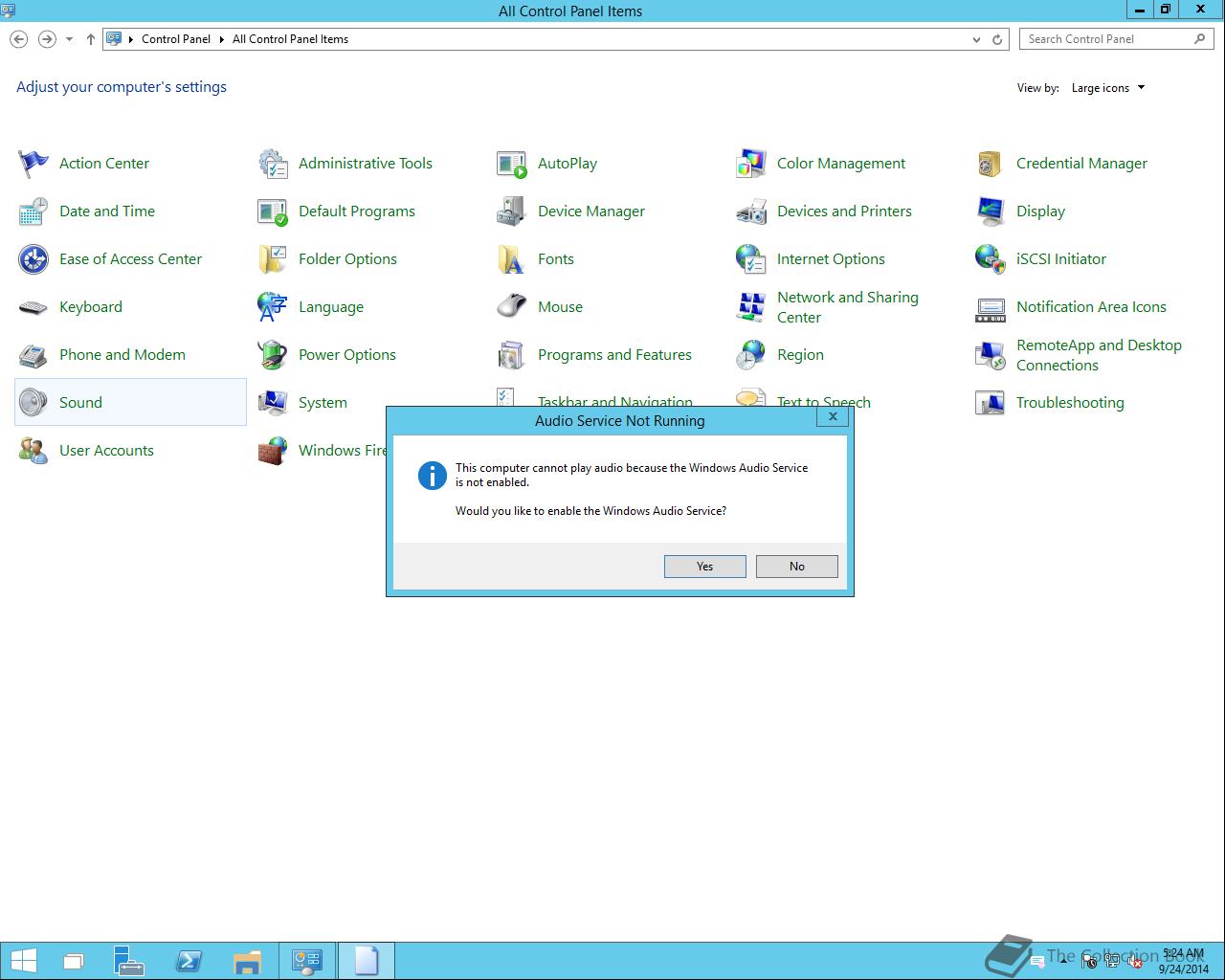Go up one level with Up arrow
Viewport: 1225px width, 980px height.
(91, 39)
